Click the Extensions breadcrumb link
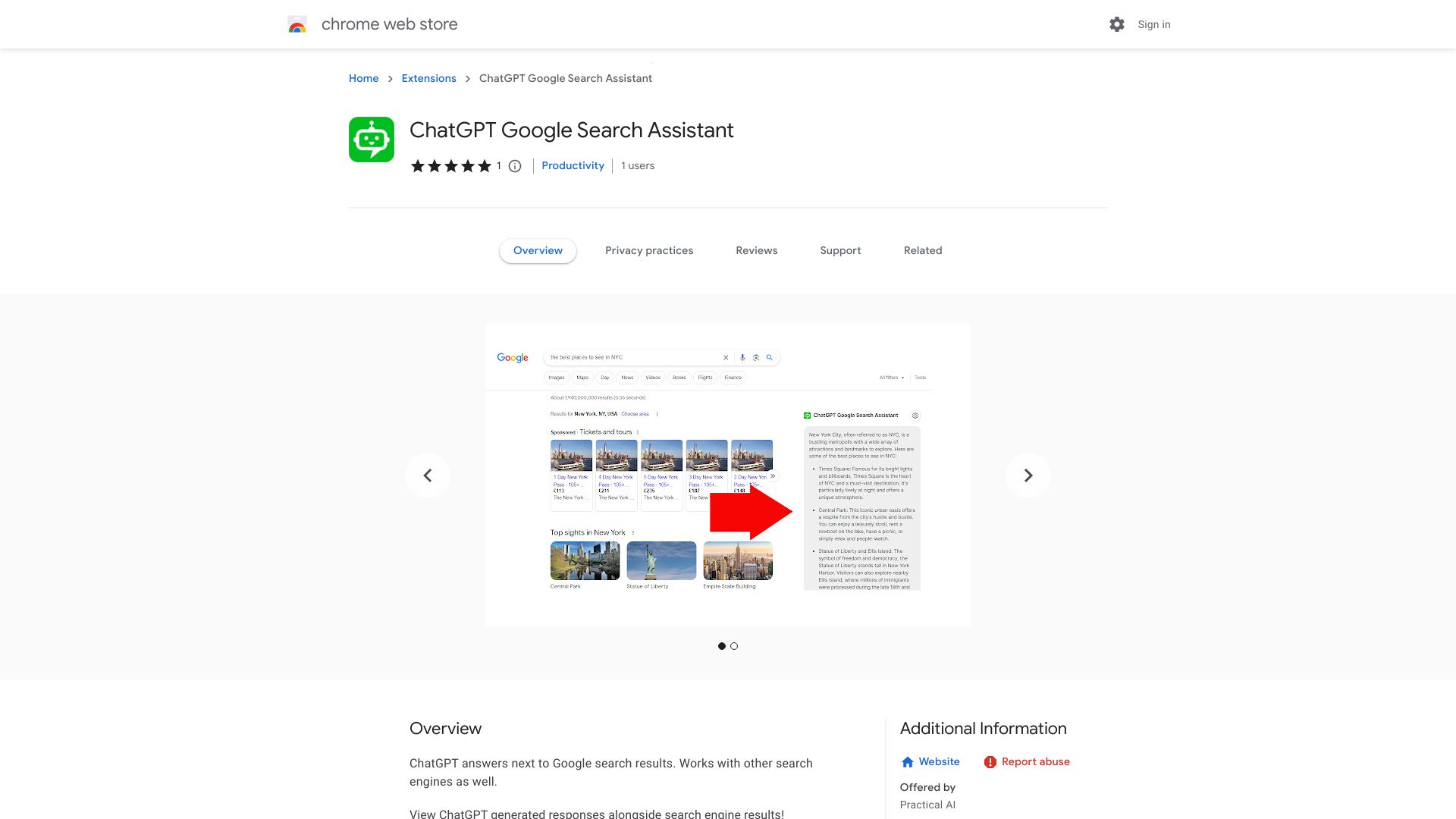The image size is (1456, 819). coord(428,78)
